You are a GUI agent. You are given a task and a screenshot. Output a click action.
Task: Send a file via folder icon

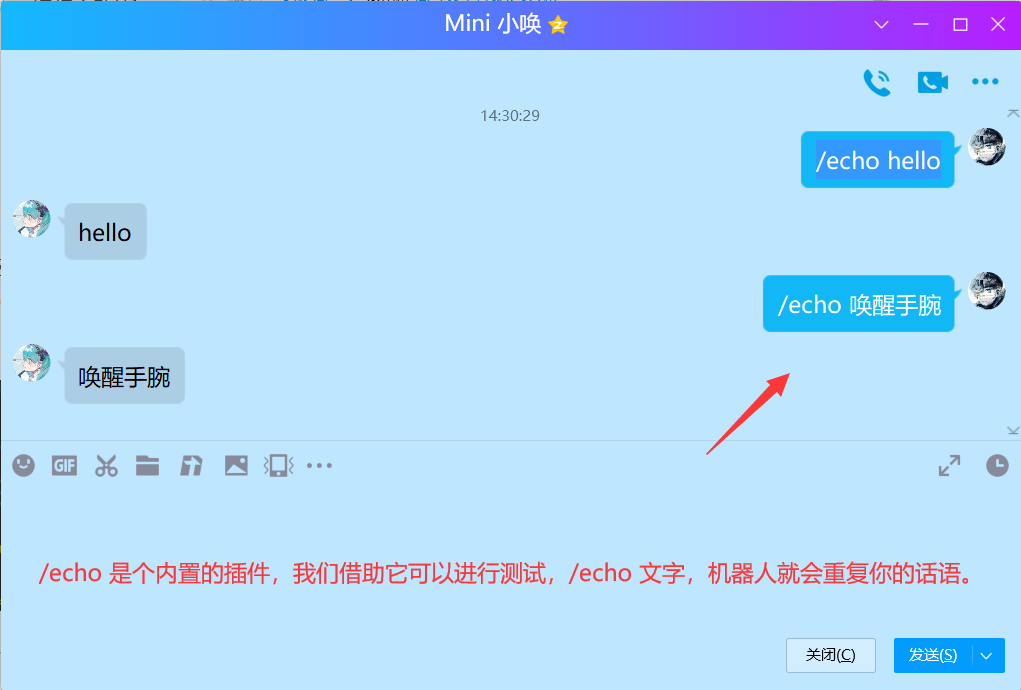[x=147, y=465]
